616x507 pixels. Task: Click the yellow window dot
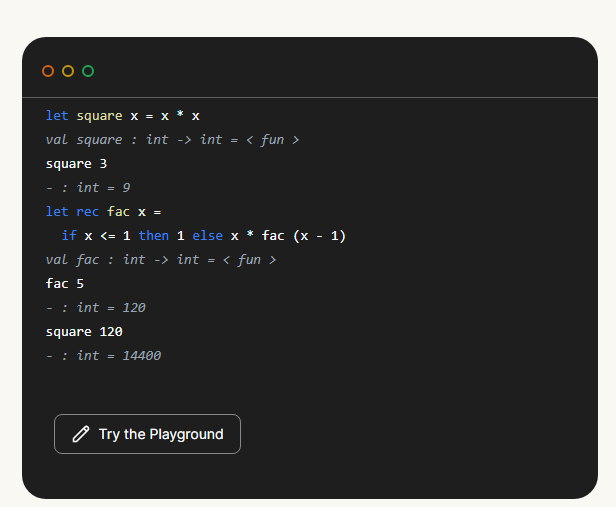click(68, 71)
